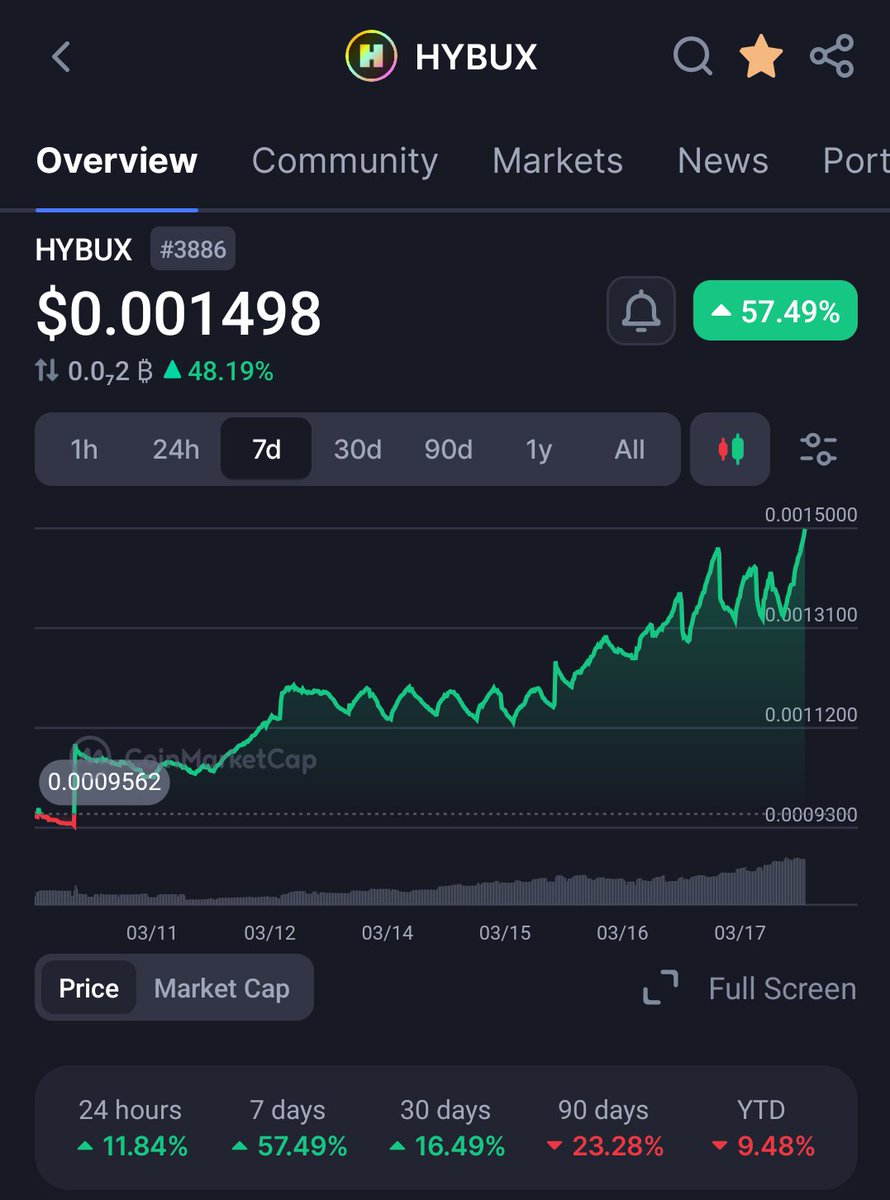Tap the #3886 rank badge
The width and height of the screenshot is (890, 1200).
pos(193,249)
